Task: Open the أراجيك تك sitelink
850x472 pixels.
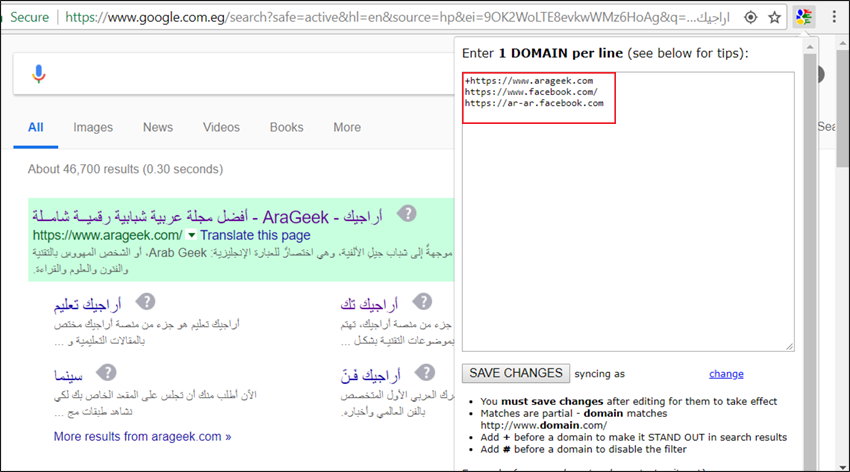Action: 369,305
